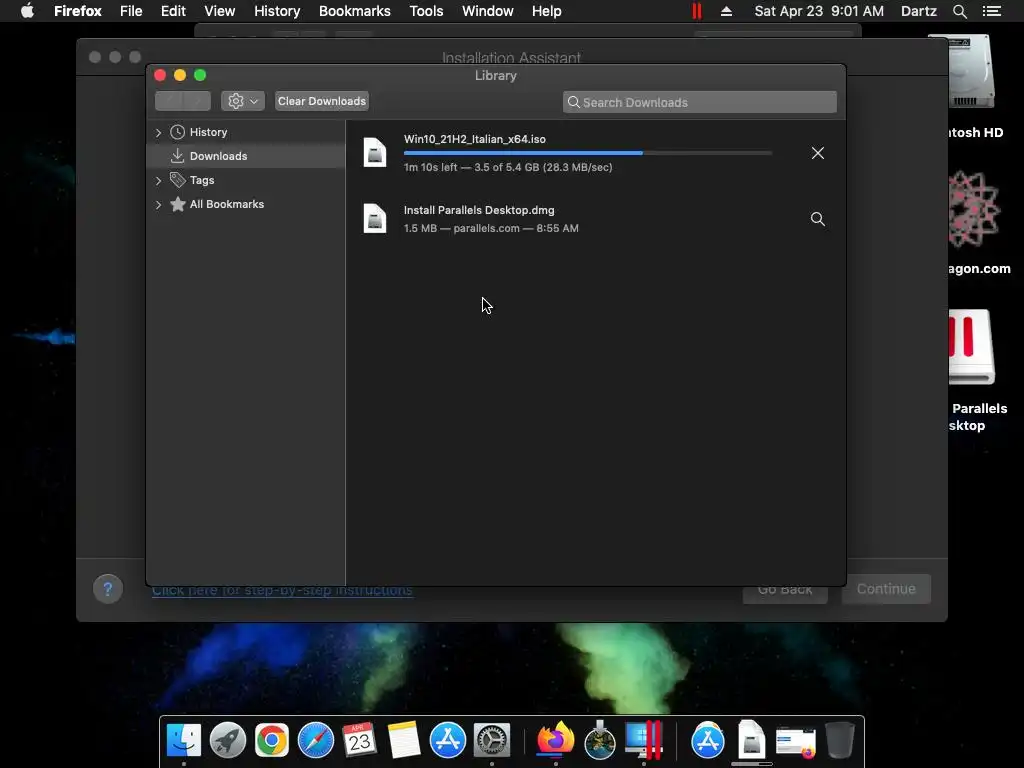Open the Downloads stack in Dock
The height and width of the screenshot is (768, 1024).
tap(752, 740)
